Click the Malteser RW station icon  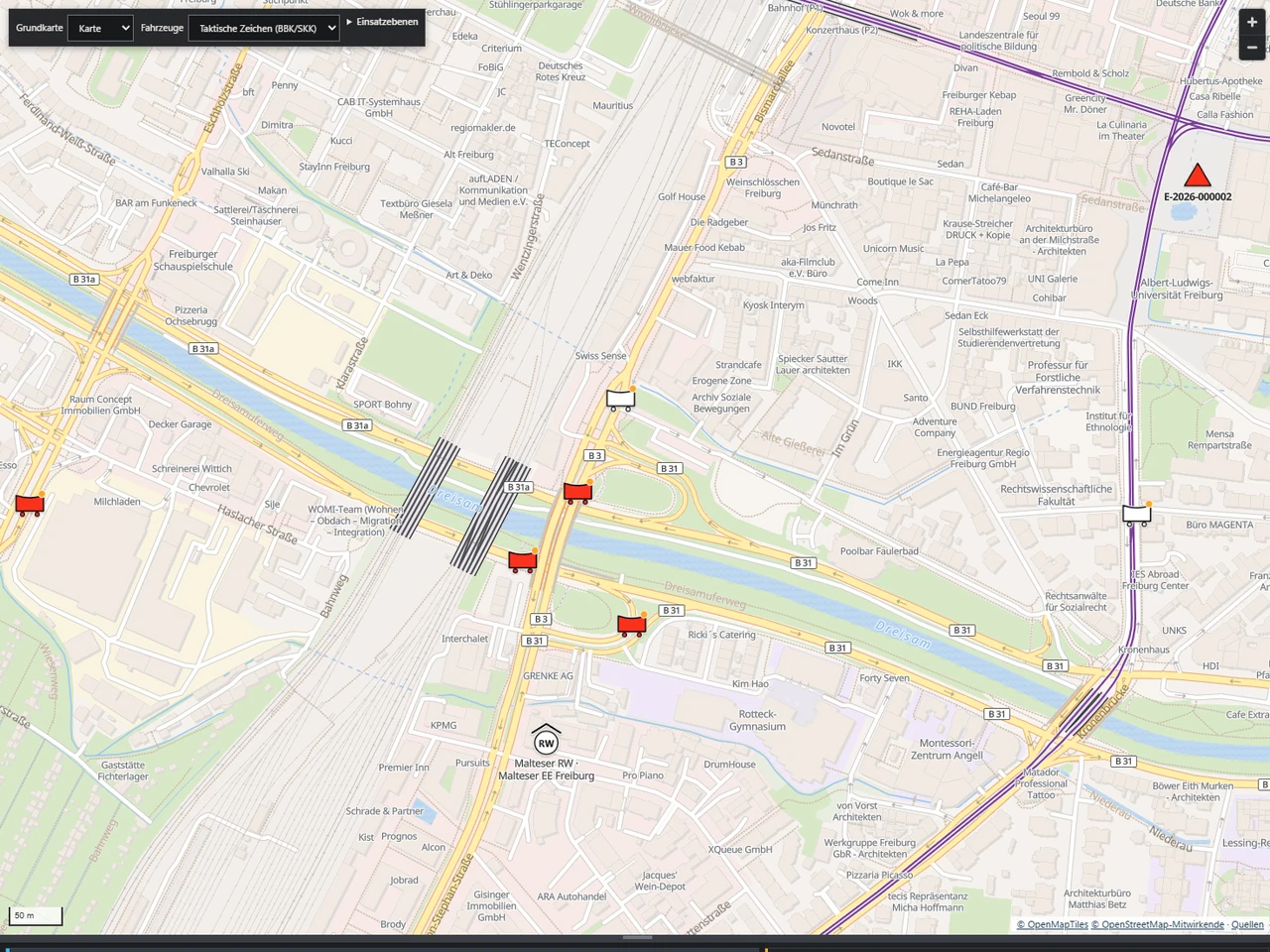546,740
